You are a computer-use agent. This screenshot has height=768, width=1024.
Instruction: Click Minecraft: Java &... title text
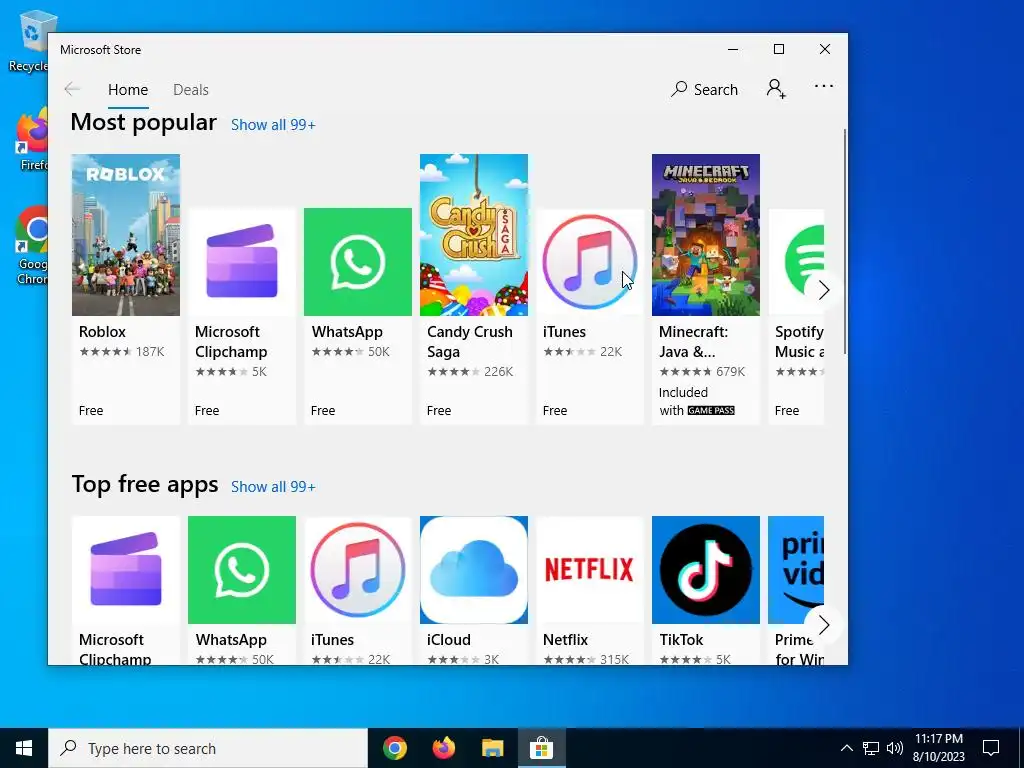click(x=694, y=342)
